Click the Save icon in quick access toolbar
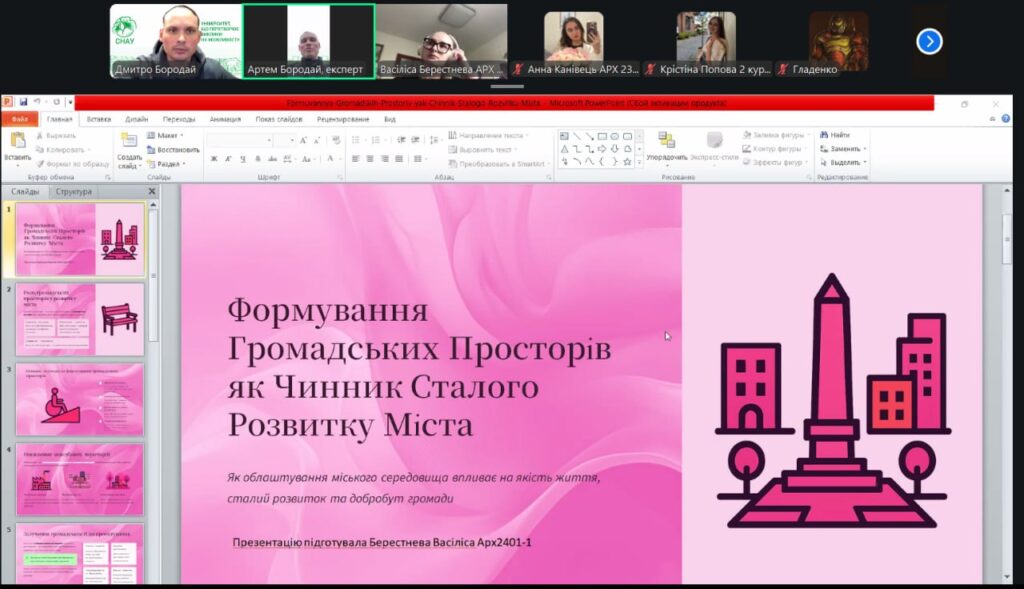The width and height of the screenshot is (1024, 589). coord(23,102)
